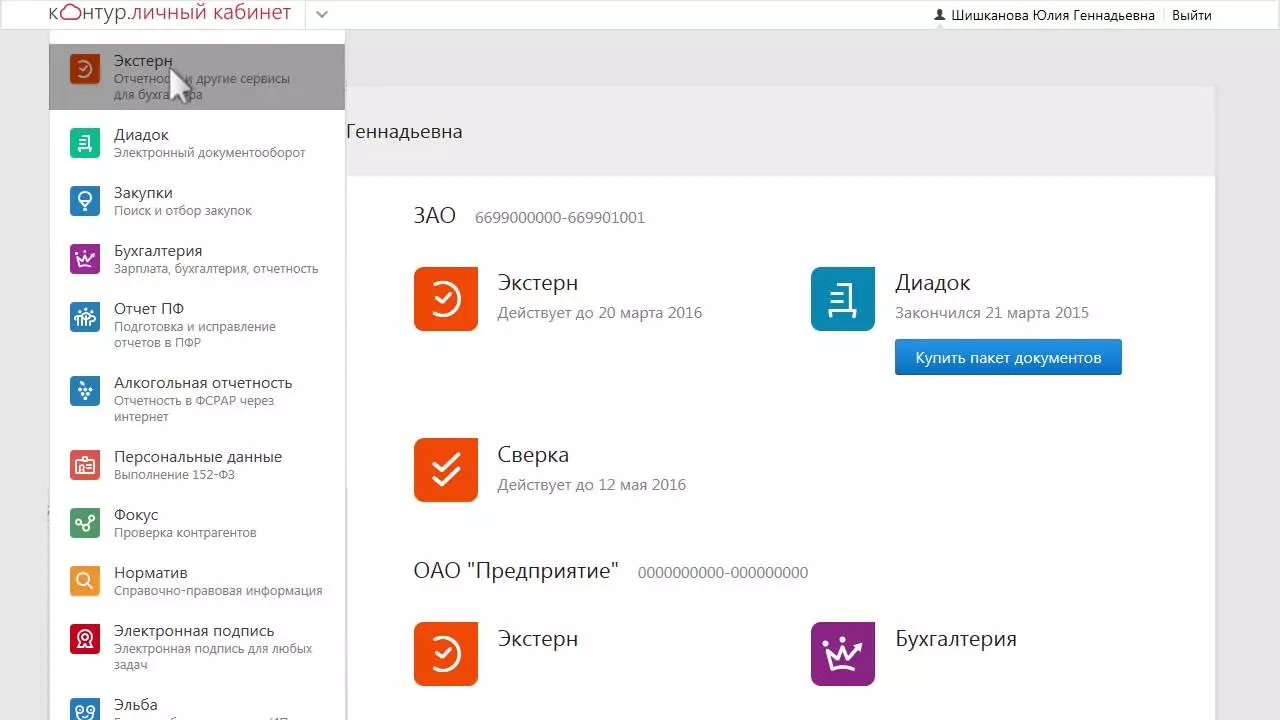This screenshot has height=720, width=1280.
Task: Click the large Сверка checkmark icon
Action: tap(446, 470)
